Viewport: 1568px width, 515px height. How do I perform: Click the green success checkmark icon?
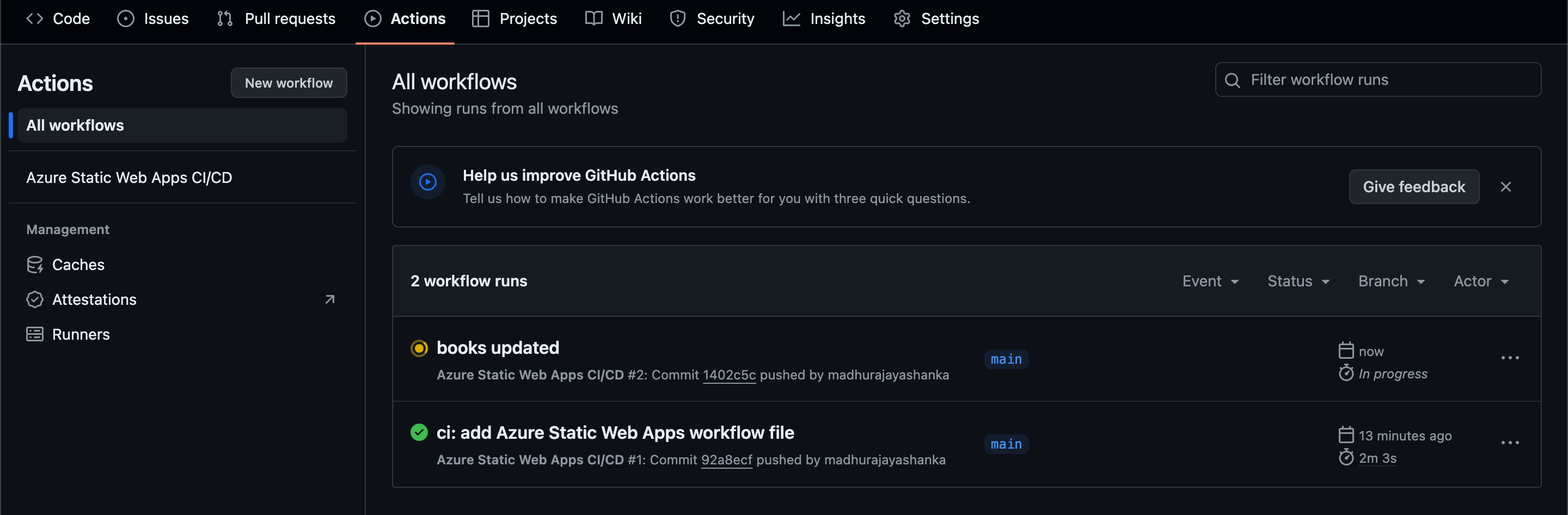419,433
